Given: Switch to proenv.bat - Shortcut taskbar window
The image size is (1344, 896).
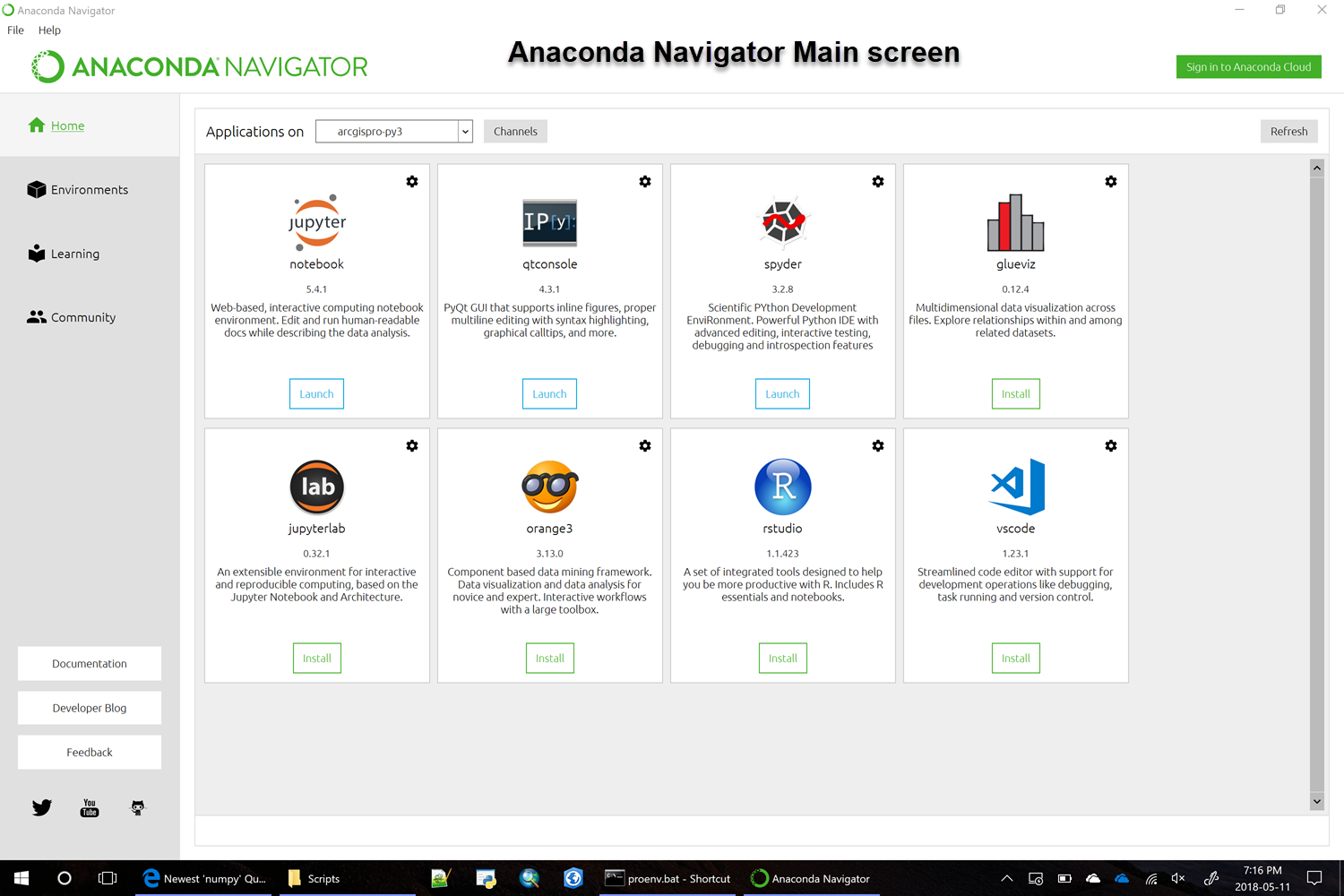Looking at the screenshot, I should point(668,878).
